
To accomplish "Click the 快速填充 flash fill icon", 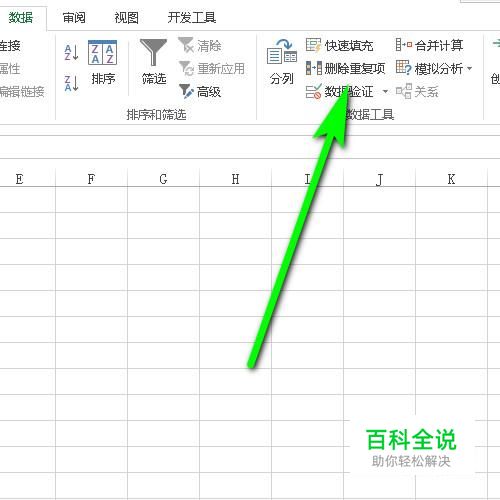I will [x=313, y=45].
